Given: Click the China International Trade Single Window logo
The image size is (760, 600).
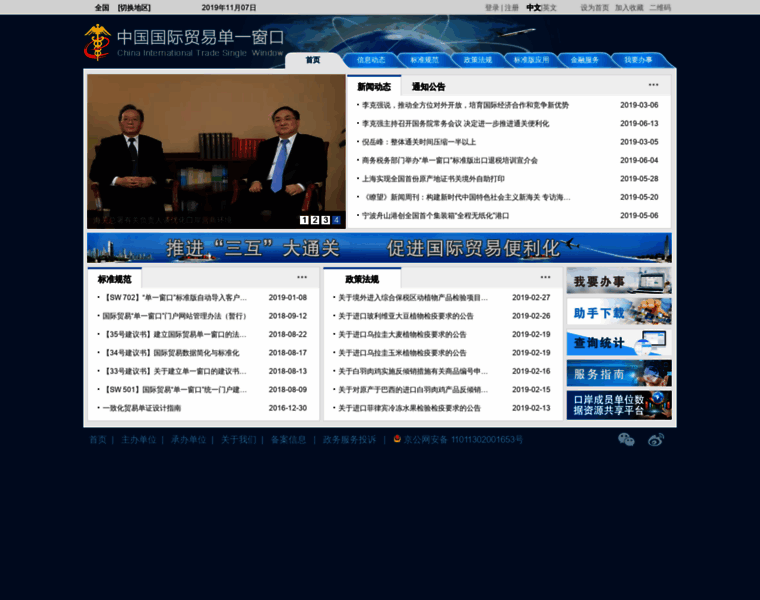Looking at the screenshot, I should coord(184,42).
